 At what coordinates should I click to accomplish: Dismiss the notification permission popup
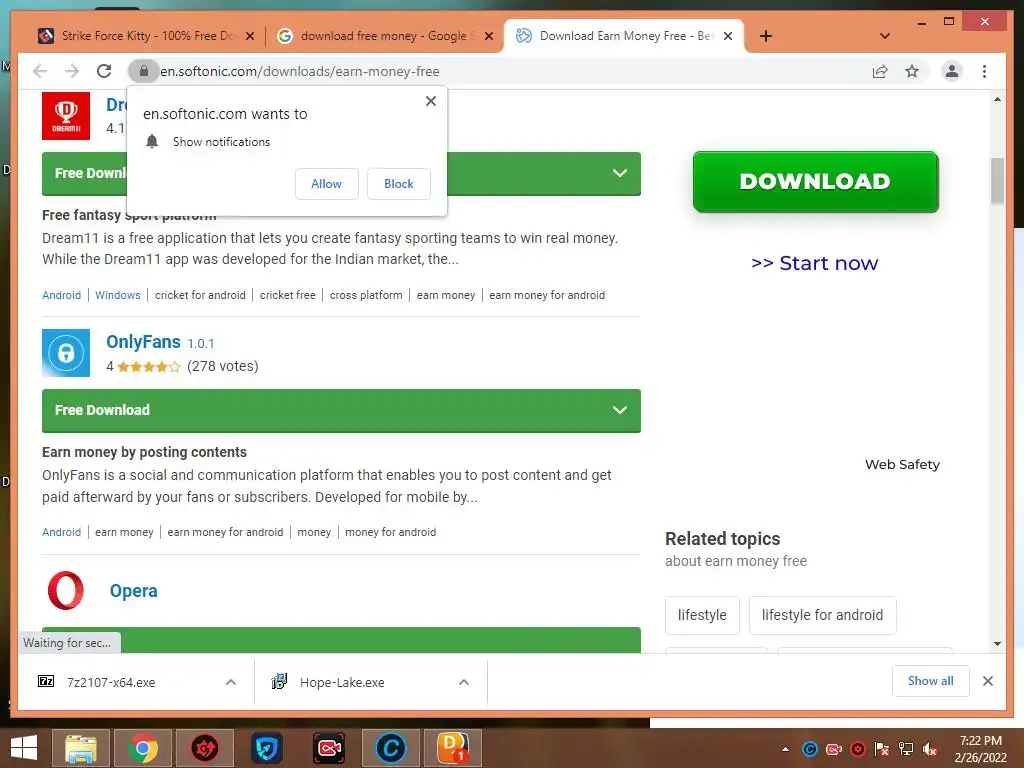430,101
